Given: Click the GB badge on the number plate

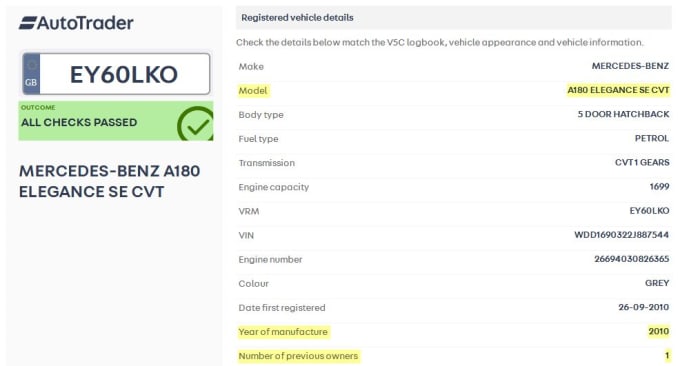Looking at the screenshot, I should click(x=31, y=74).
